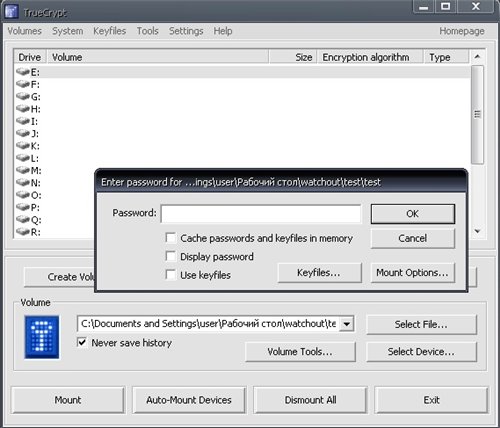The width and height of the screenshot is (500, 428).
Task: Open the Keyfiles... dialog button
Action: [319, 273]
